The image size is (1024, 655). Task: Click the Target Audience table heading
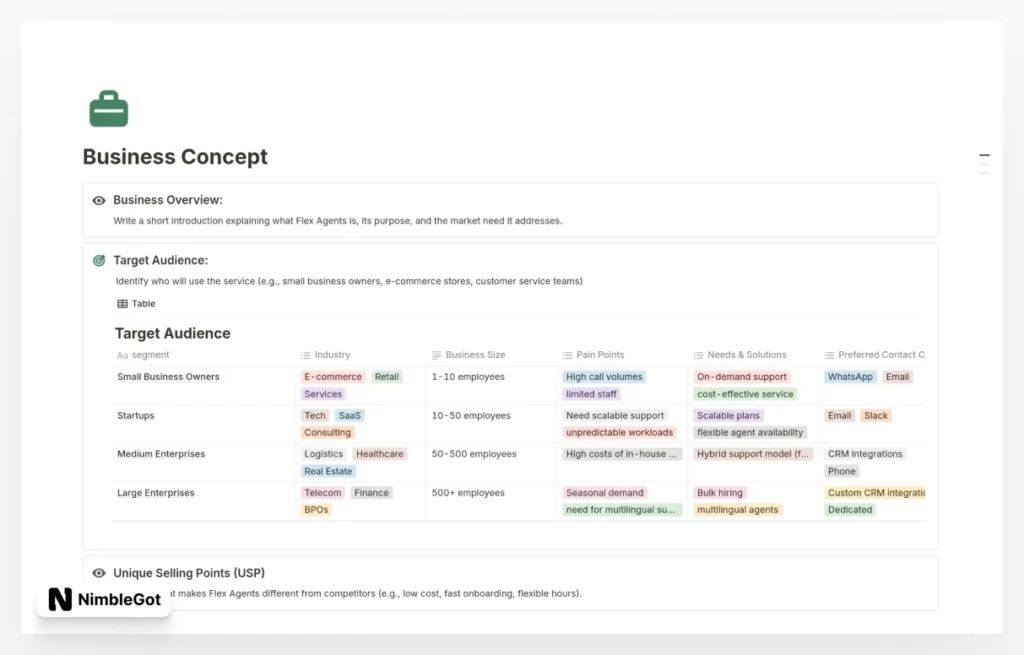172,333
